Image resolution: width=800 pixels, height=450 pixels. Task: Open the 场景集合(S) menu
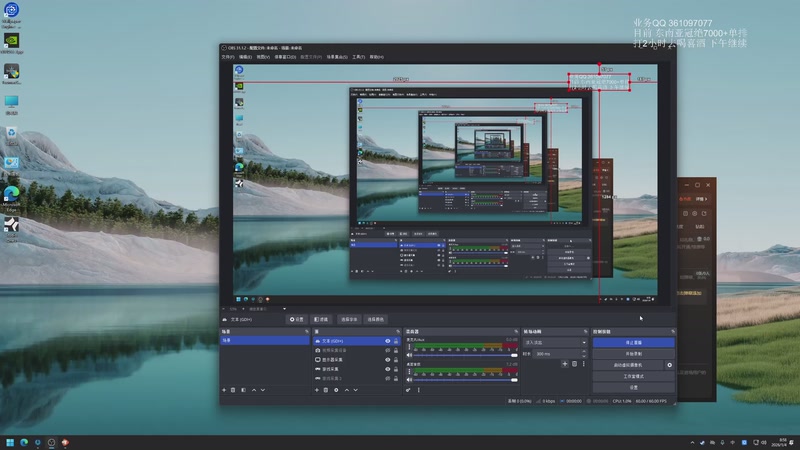coord(337,57)
